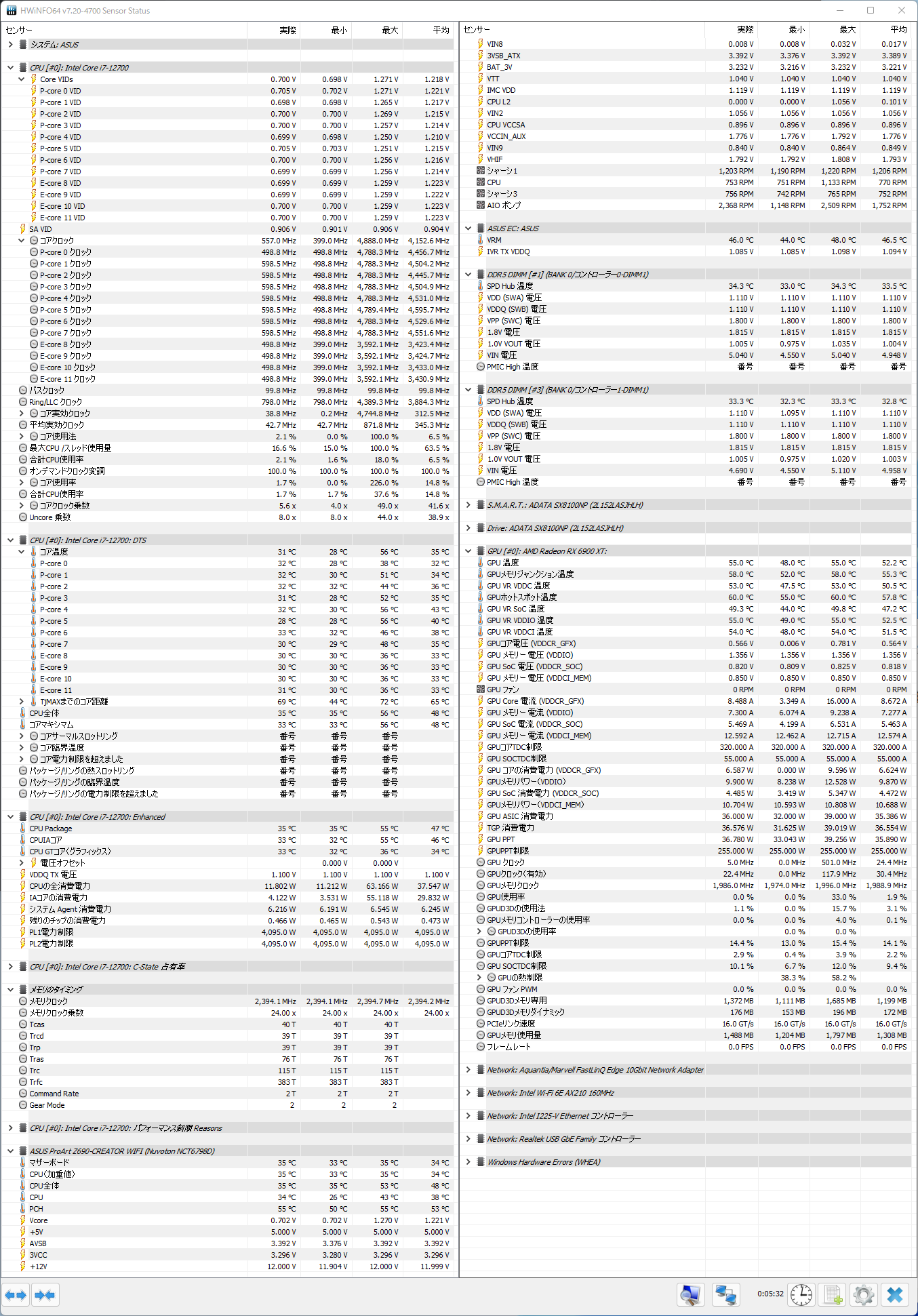Viewport: 918px width, 1316px height.
Task: Expand the コアクロック乗数 node
Action: [21, 506]
